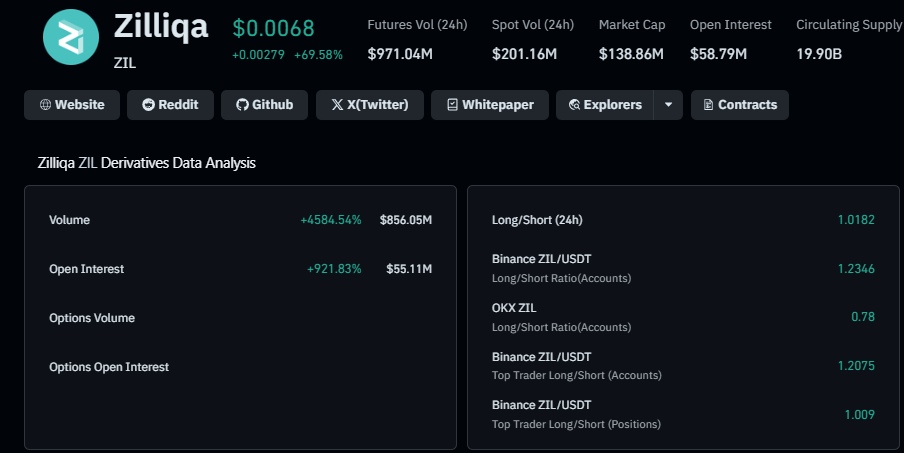Click the X logo icon
The width and height of the screenshot is (904, 453).
336,105
